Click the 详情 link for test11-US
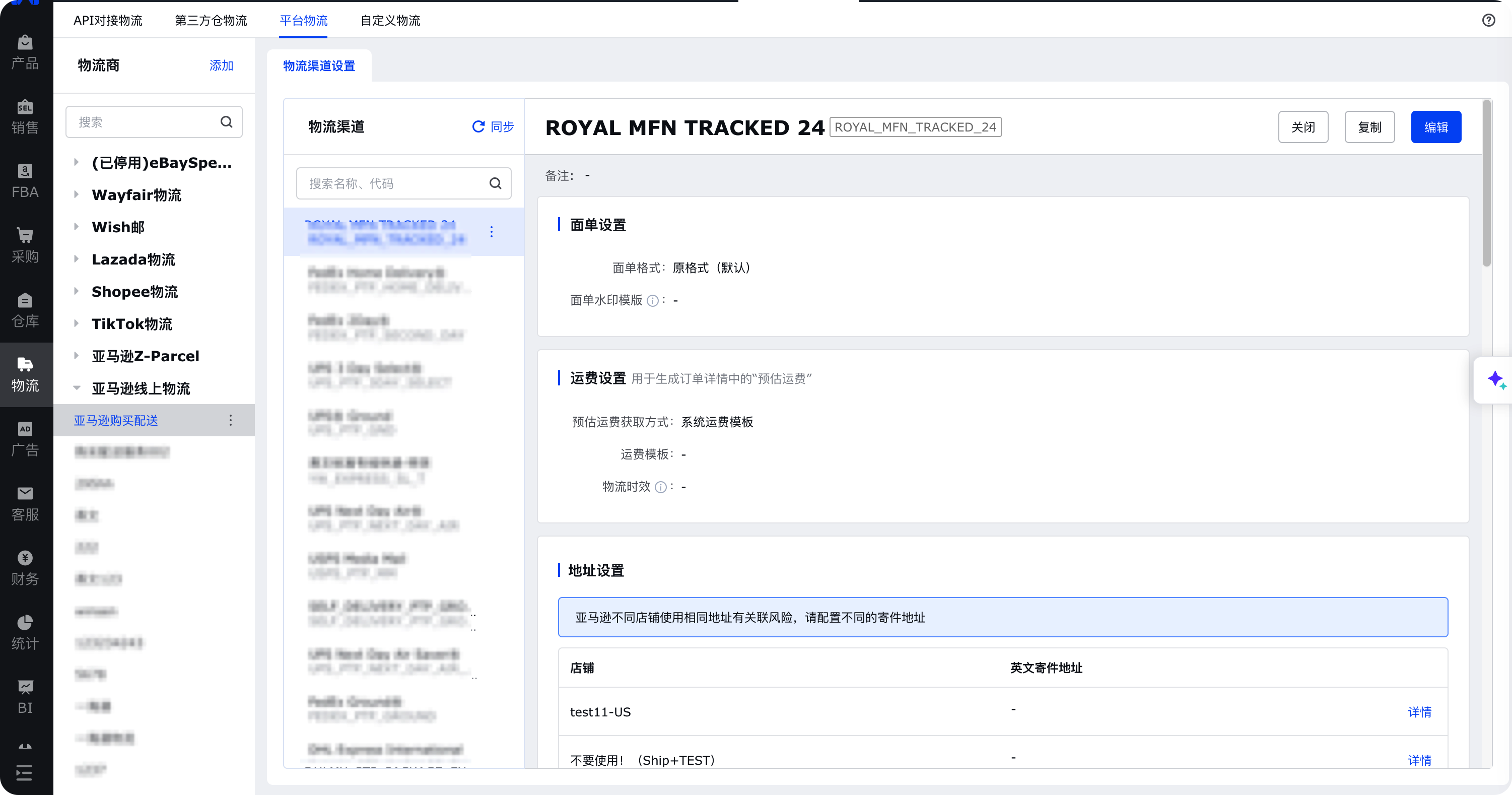The height and width of the screenshot is (795, 1512). coord(1419,712)
